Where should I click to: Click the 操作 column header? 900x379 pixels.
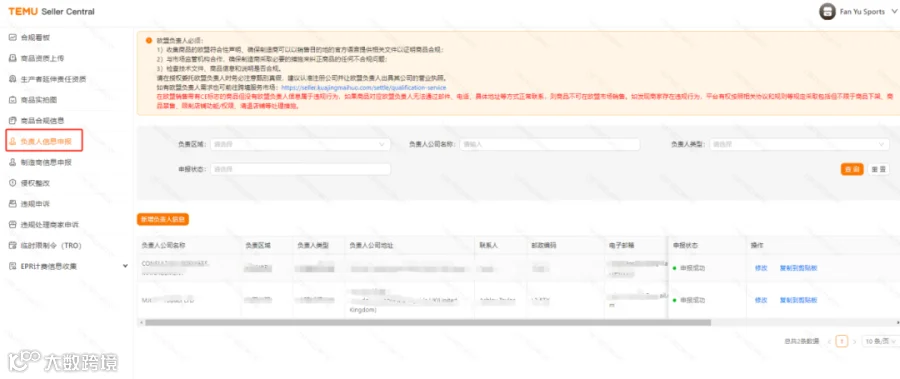[x=757, y=245]
